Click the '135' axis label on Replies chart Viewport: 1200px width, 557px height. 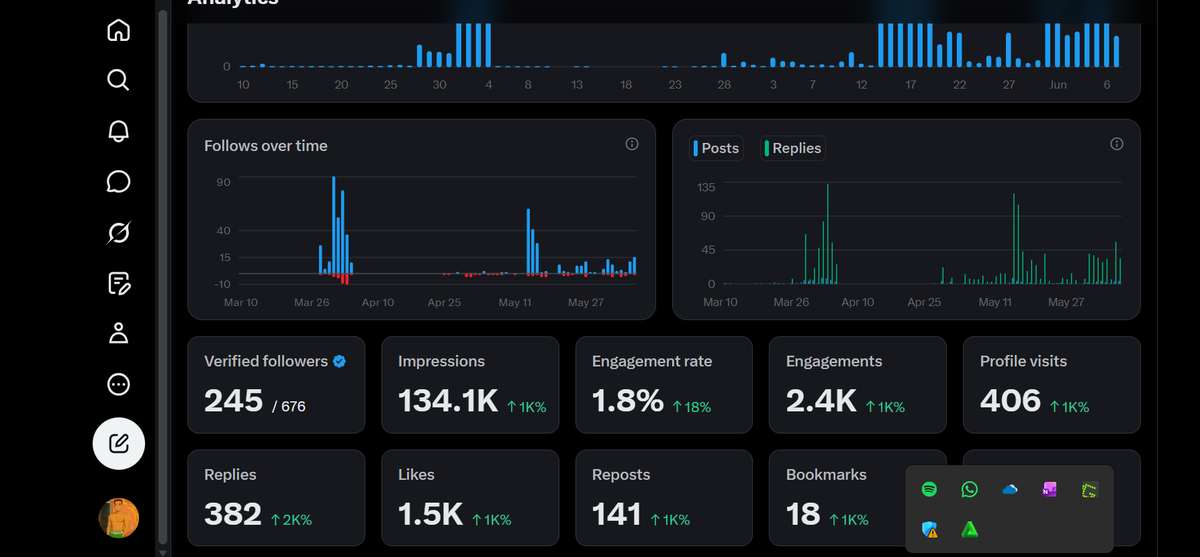tap(706, 187)
